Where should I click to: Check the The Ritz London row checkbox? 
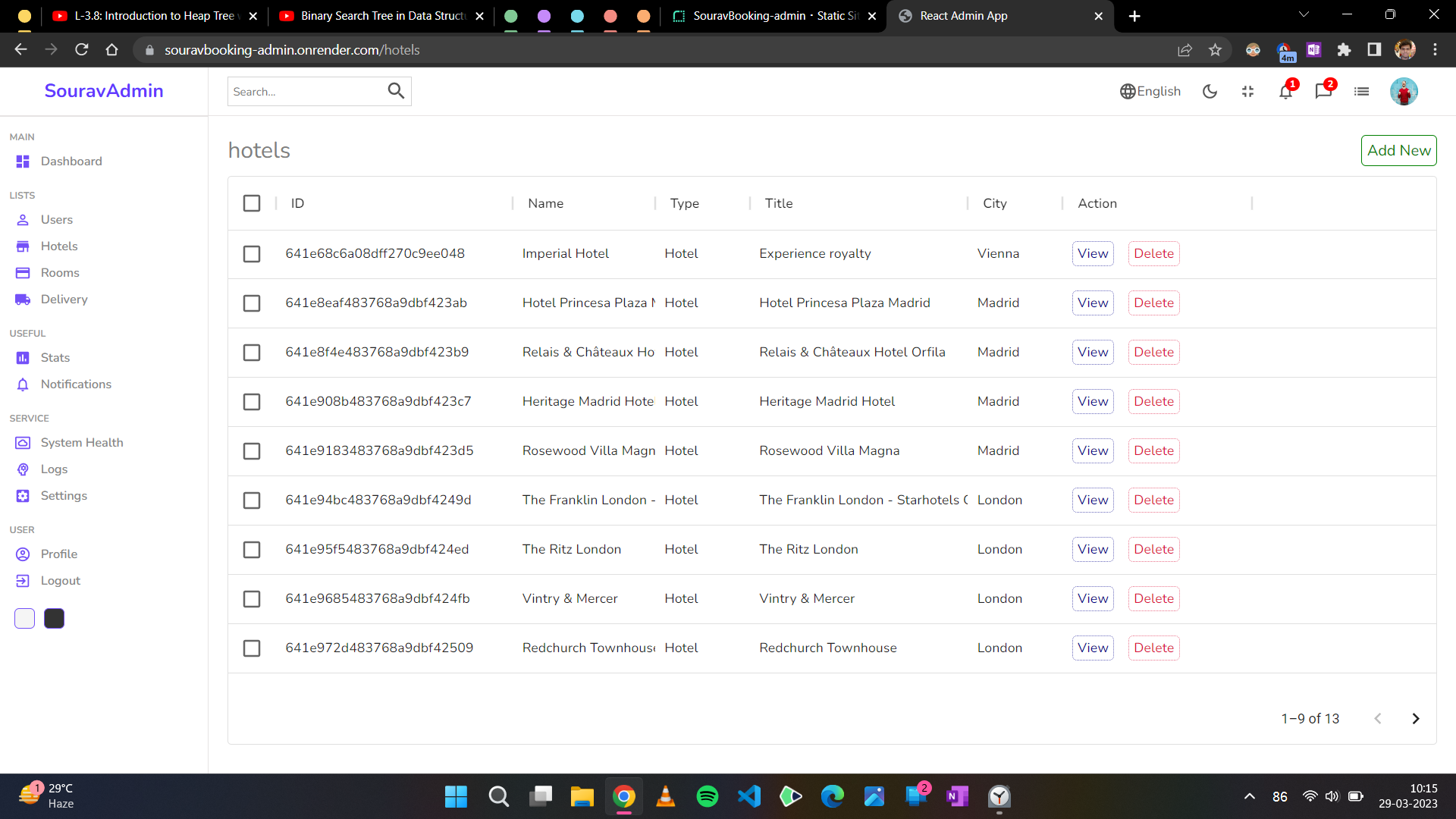[x=252, y=549]
